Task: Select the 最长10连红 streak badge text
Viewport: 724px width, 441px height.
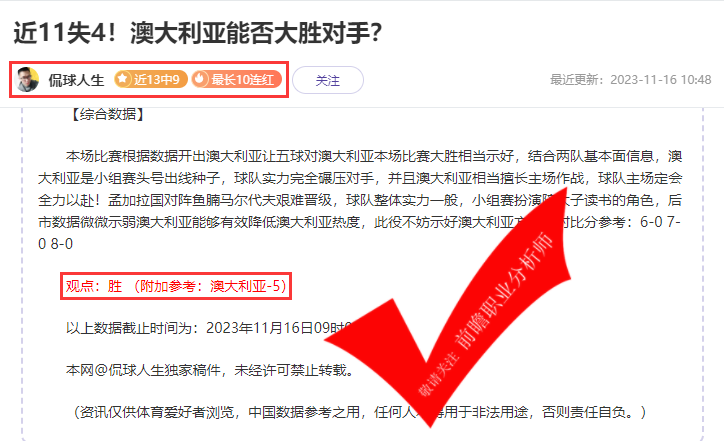Action: click(243, 79)
